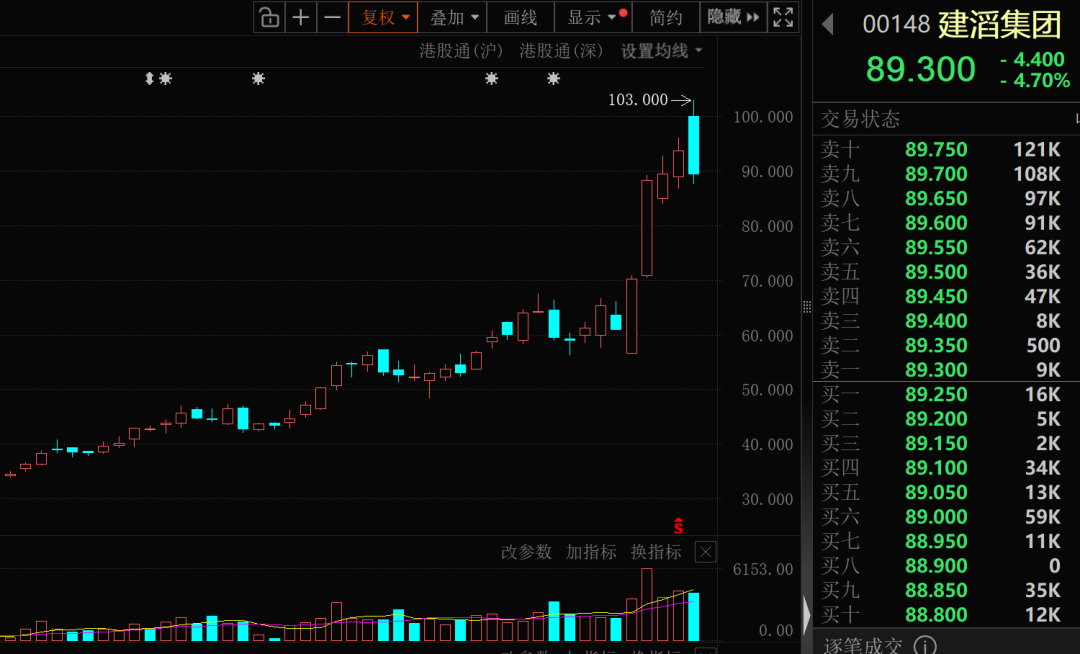Click the panel divider grip handle
This screenshot has width=1080, height=654.
807,307
